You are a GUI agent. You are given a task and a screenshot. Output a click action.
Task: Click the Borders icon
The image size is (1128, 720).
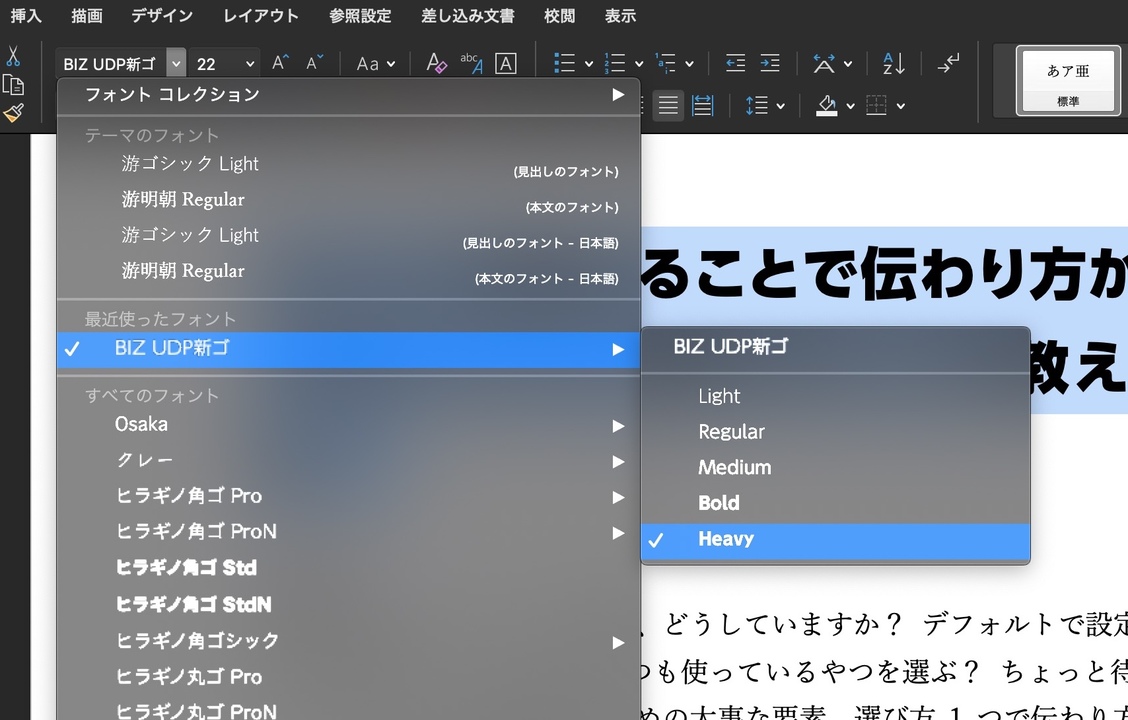[876, 106]
